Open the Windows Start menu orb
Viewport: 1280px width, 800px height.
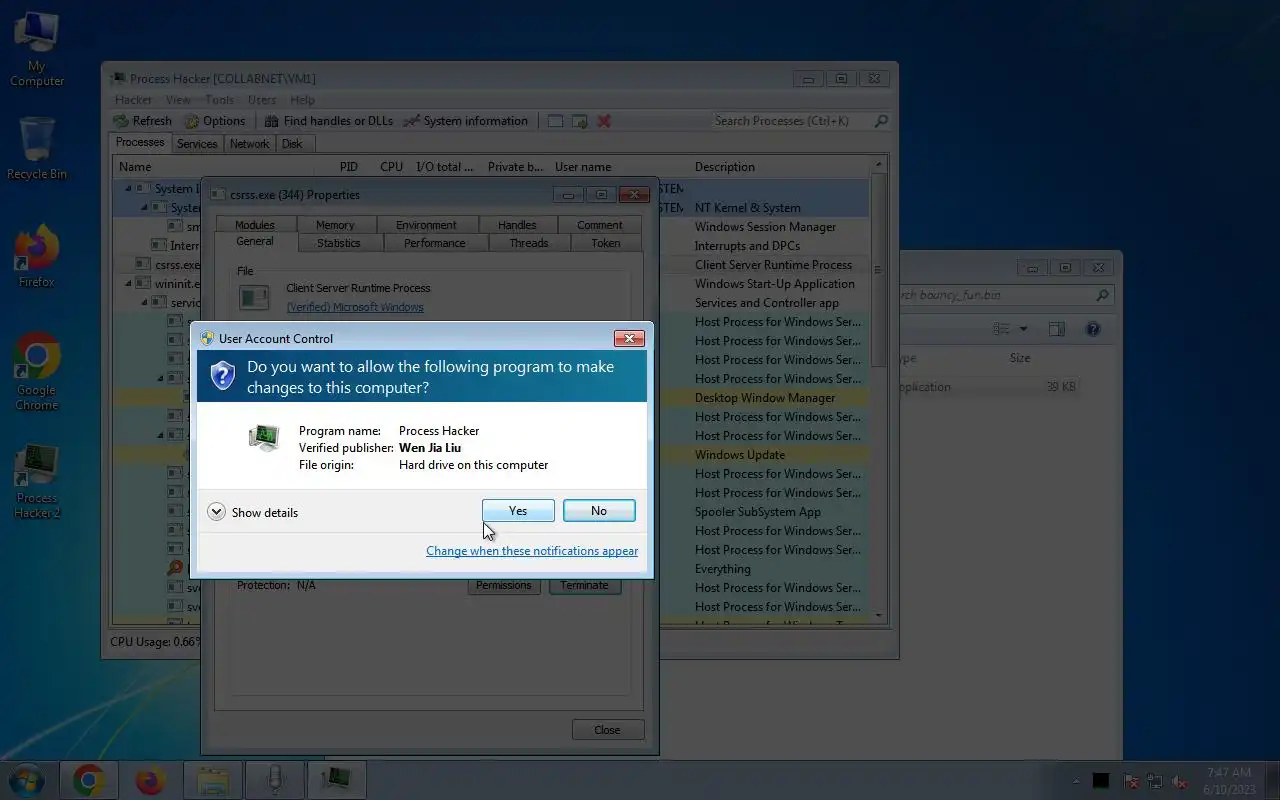(26, 780)
